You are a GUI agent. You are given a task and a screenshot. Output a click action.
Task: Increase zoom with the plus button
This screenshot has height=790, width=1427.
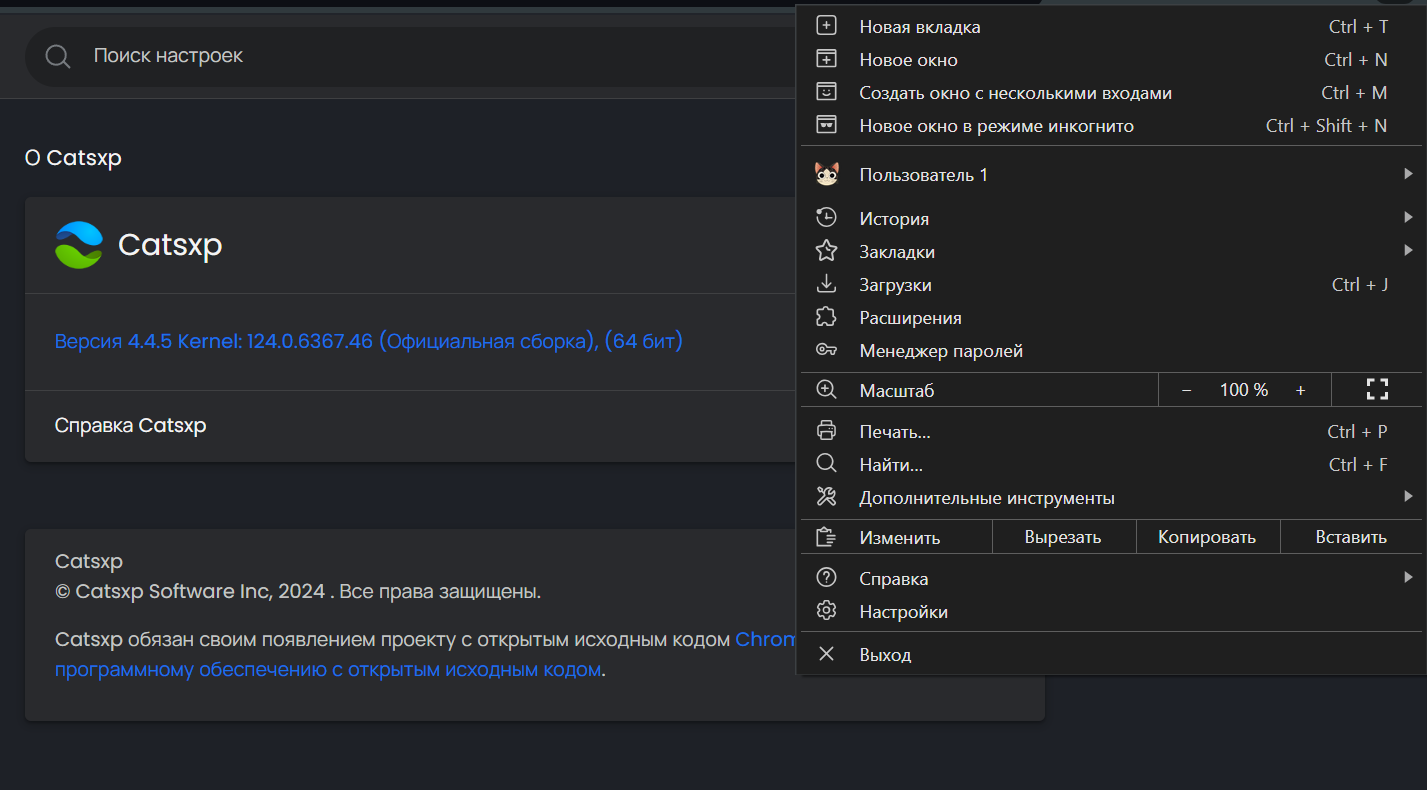(1300, 390)
